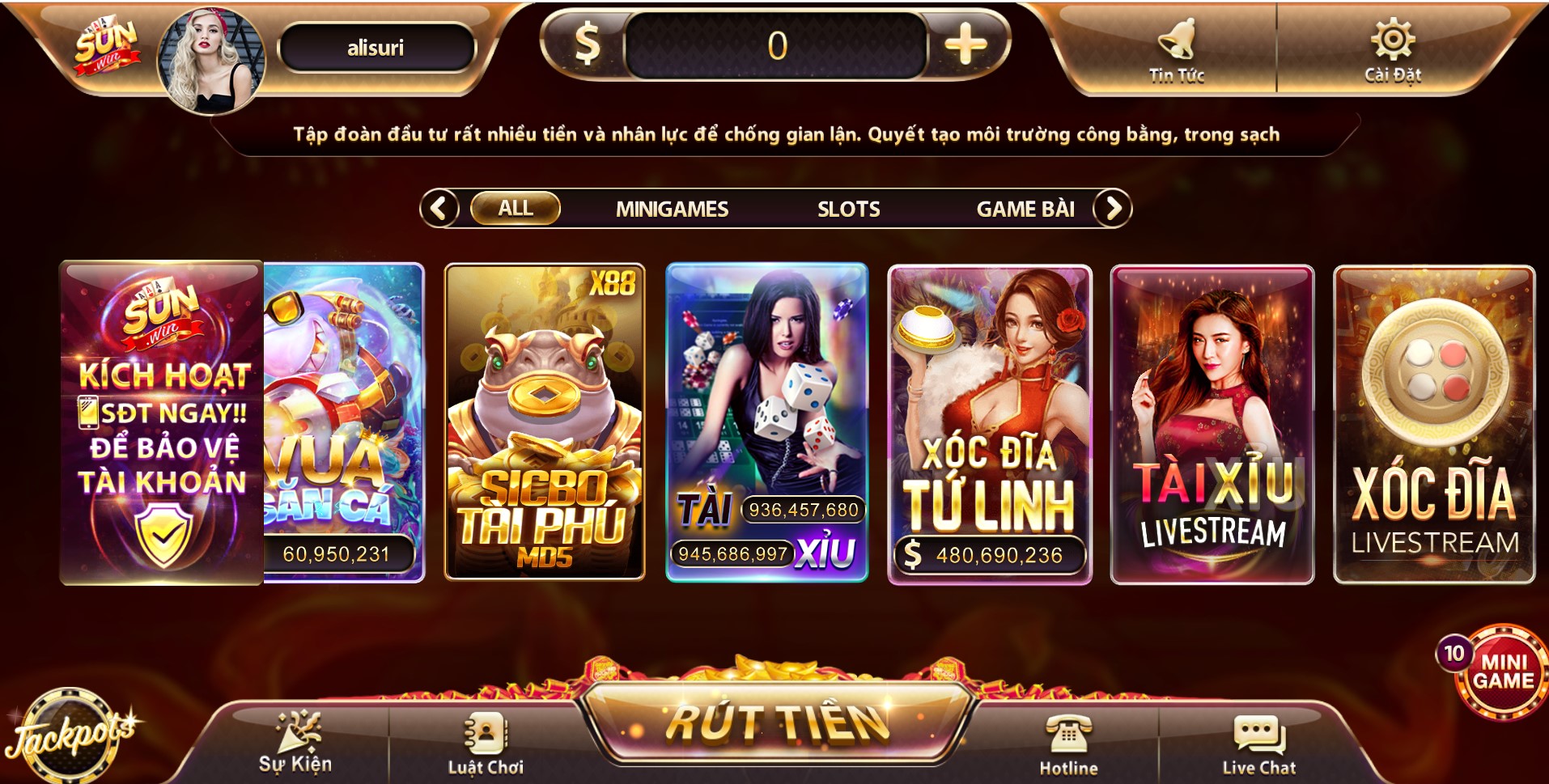The height and width of the screenshot is (784, 1549).
Task: Call Hotline telephone icon
Action: coord(1068,735)
